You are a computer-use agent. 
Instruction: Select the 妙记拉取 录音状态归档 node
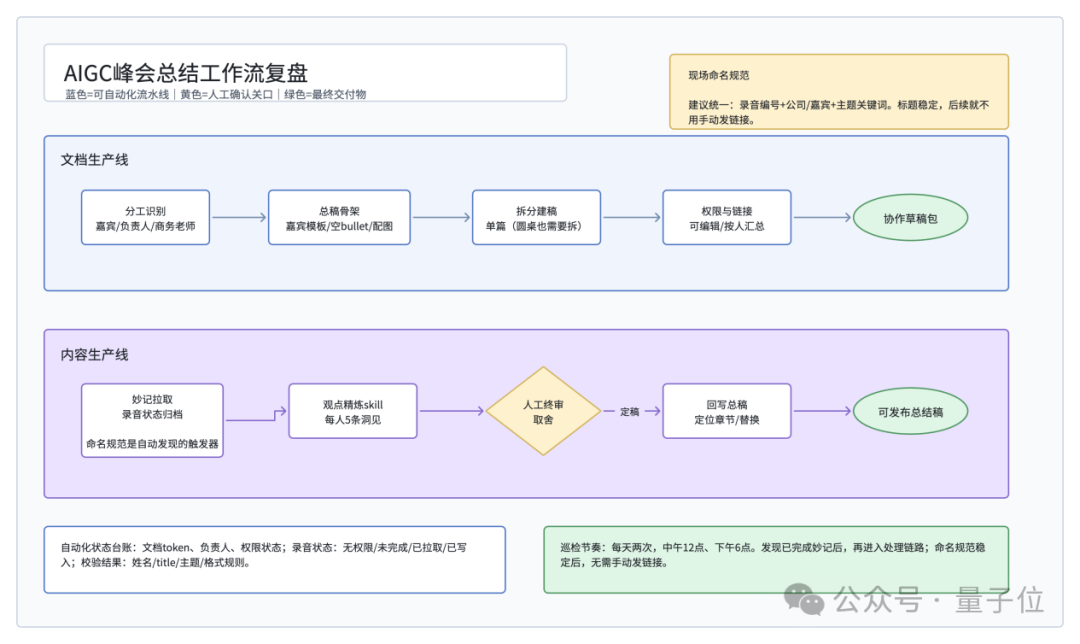(x=152, y=420)
